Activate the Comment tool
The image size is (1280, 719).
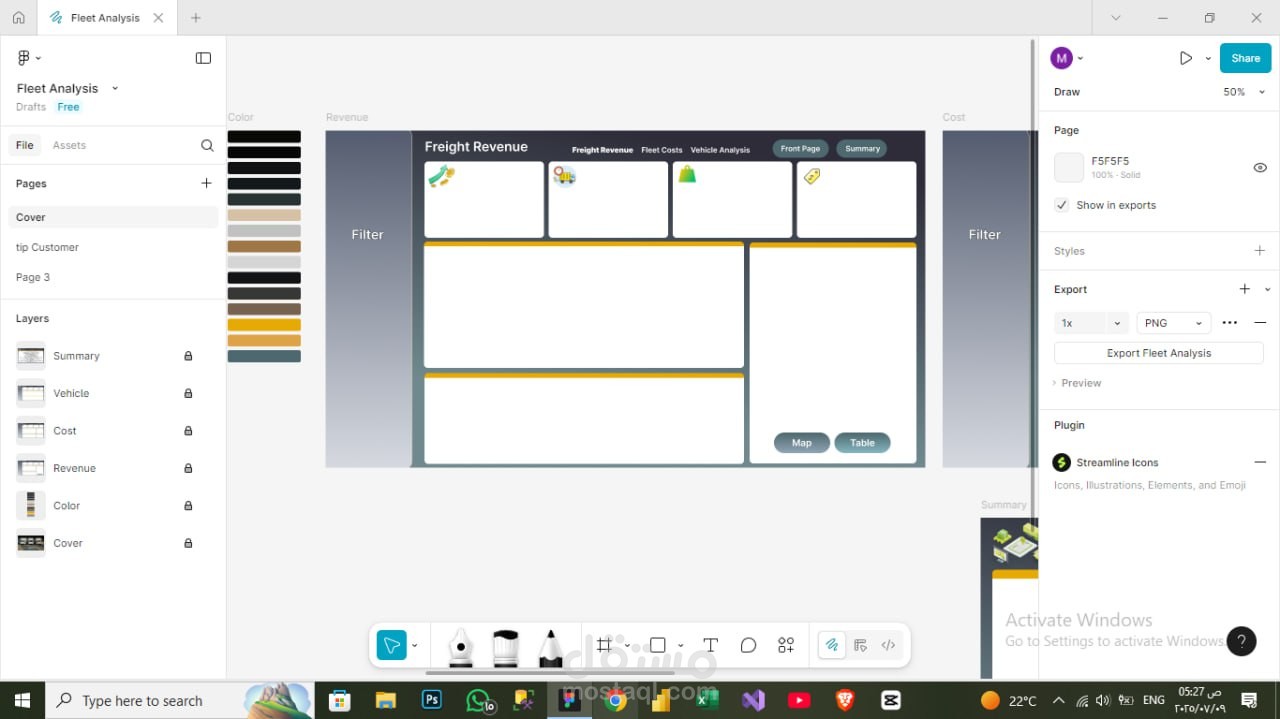(x=748, y=645)
